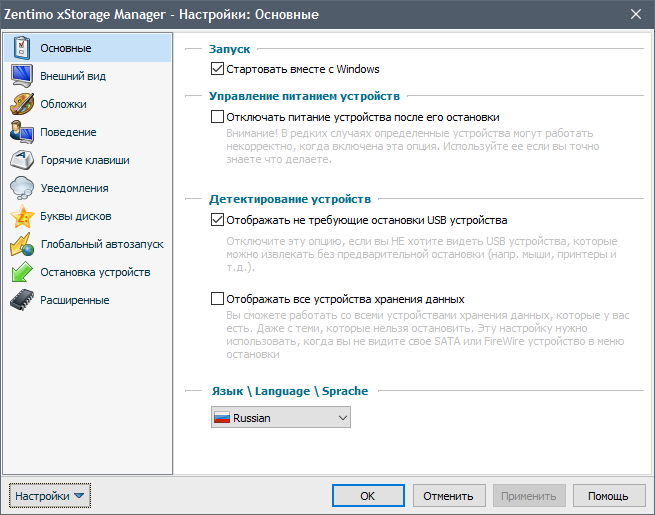Screen dimensions: 655x515
Task: Open the Основные settings section
Action: click(x=88, y=48)
